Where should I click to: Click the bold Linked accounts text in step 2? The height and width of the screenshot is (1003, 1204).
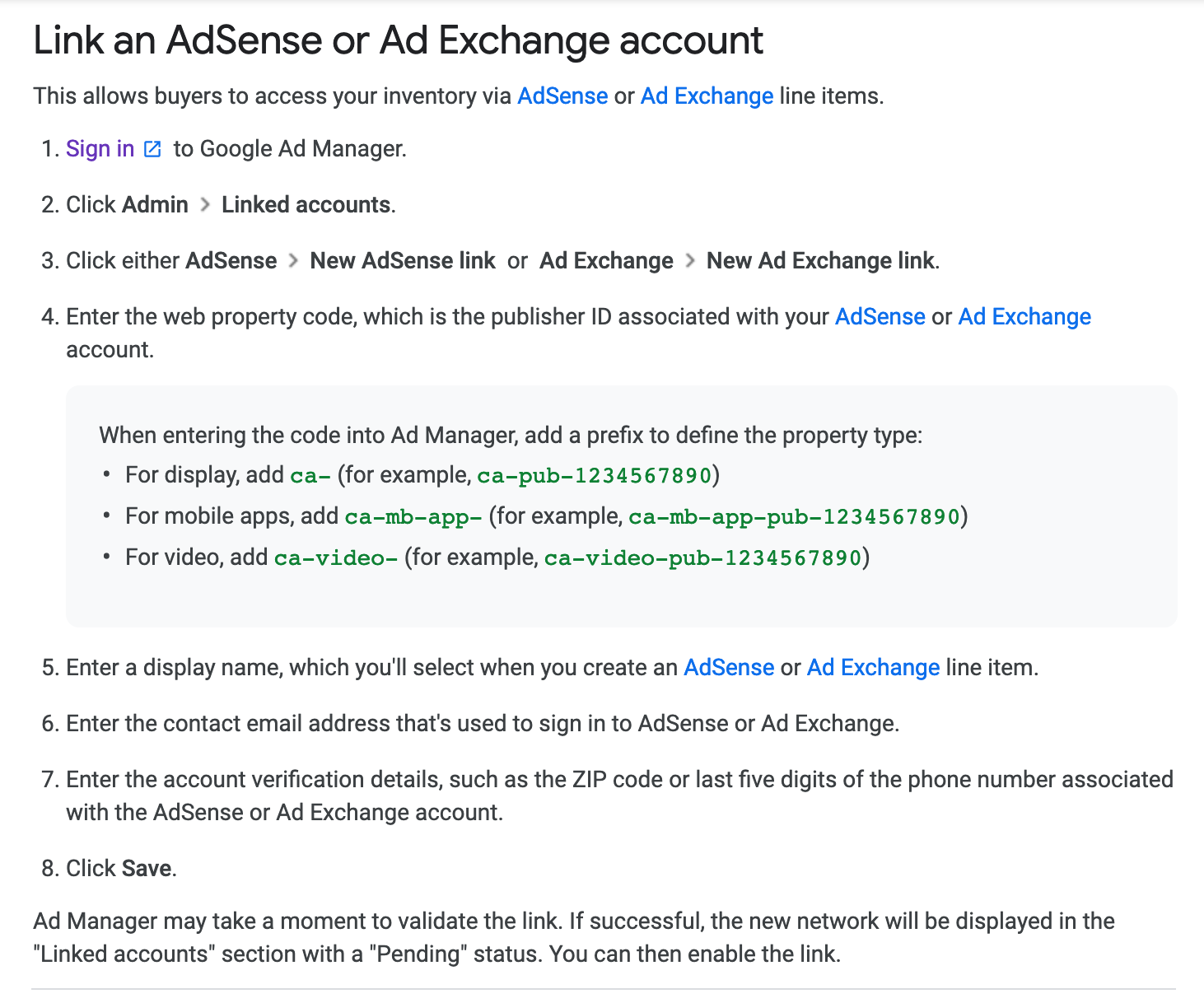click(x=306, y=205)
